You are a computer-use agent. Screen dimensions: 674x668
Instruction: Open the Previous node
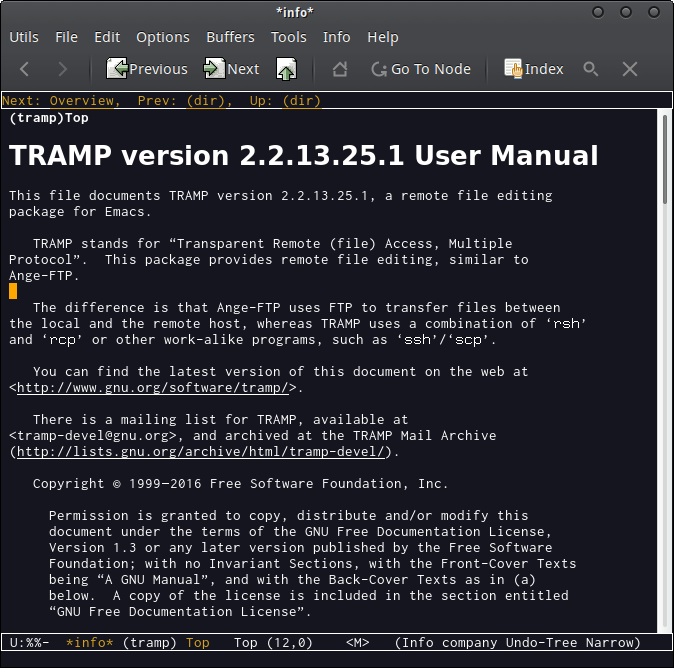click(147, 69)
